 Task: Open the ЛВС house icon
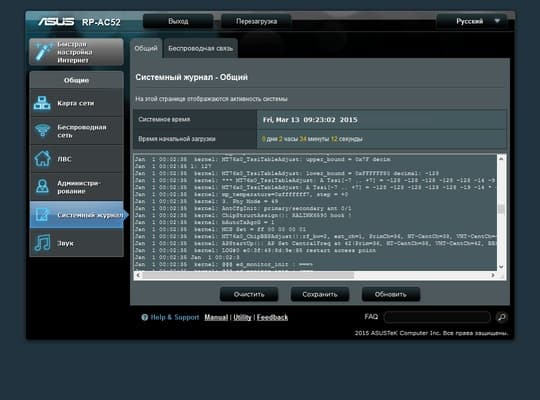point(42,159)
